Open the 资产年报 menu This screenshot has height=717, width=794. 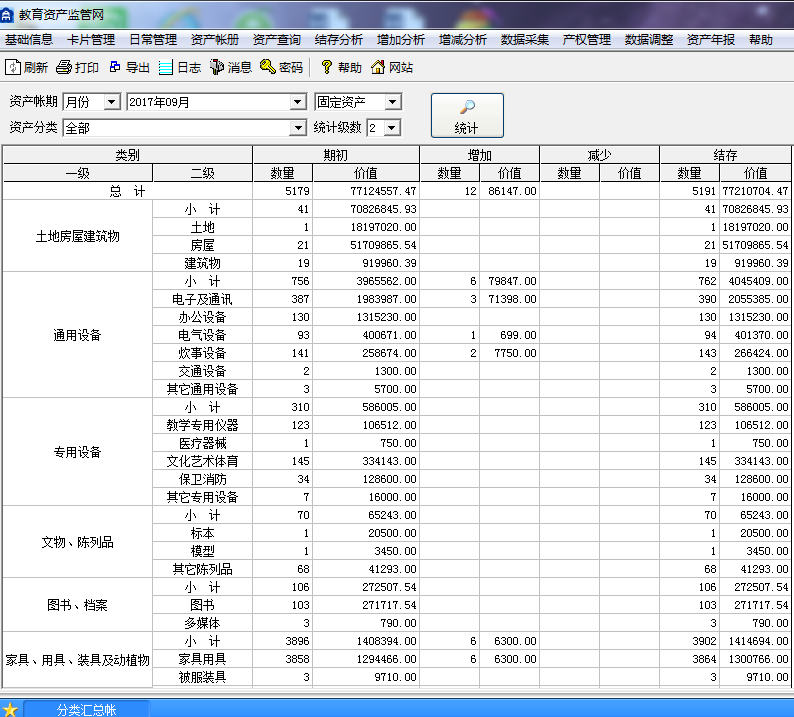[x=711, y=40]
